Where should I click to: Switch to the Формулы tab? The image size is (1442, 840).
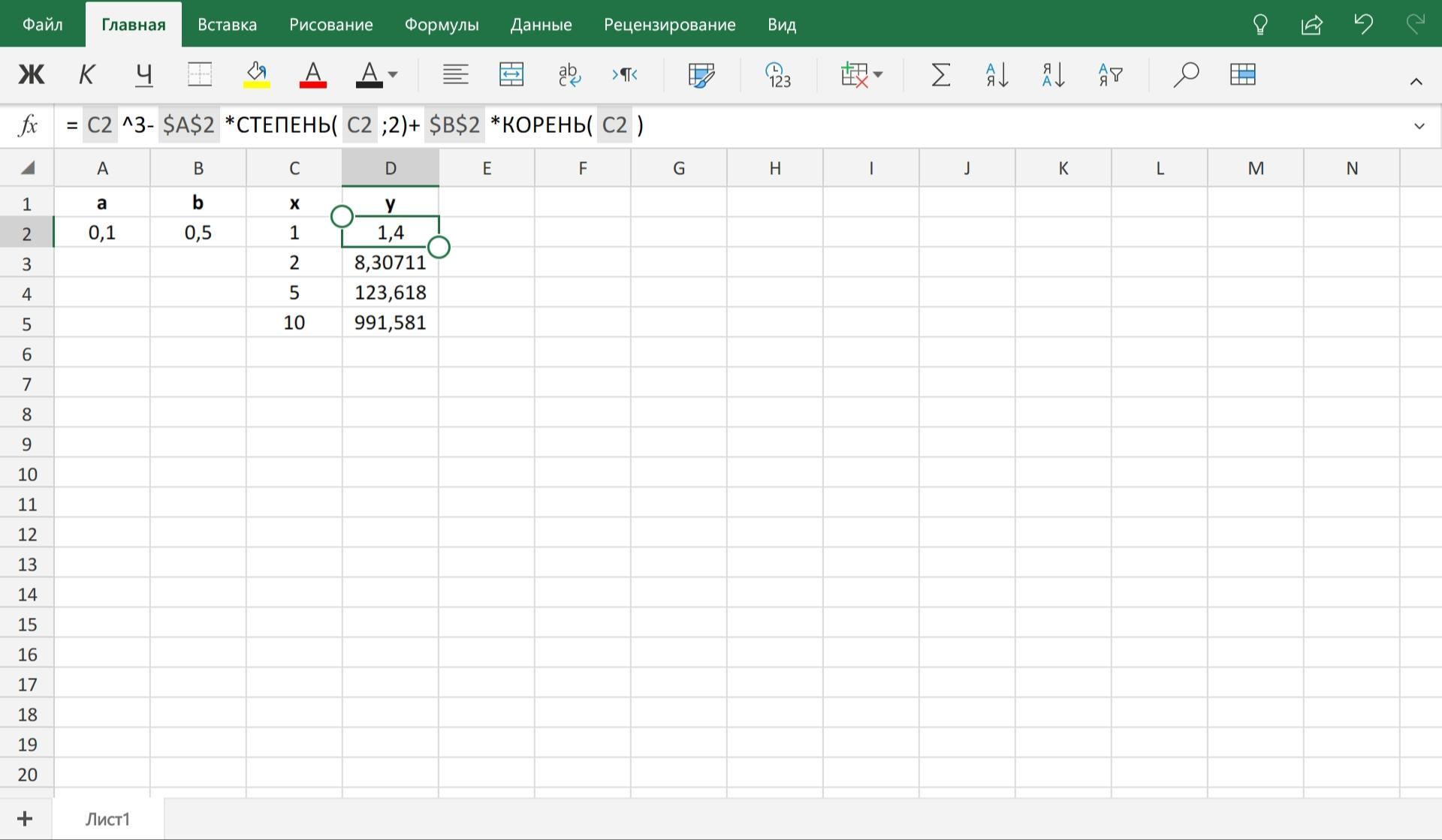(x=442, y=25)
